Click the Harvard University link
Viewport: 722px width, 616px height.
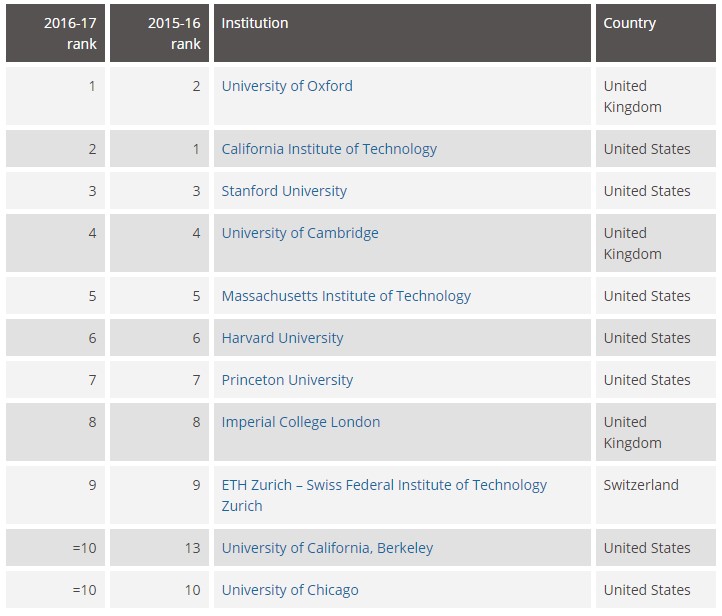click(x=282, y=338)
